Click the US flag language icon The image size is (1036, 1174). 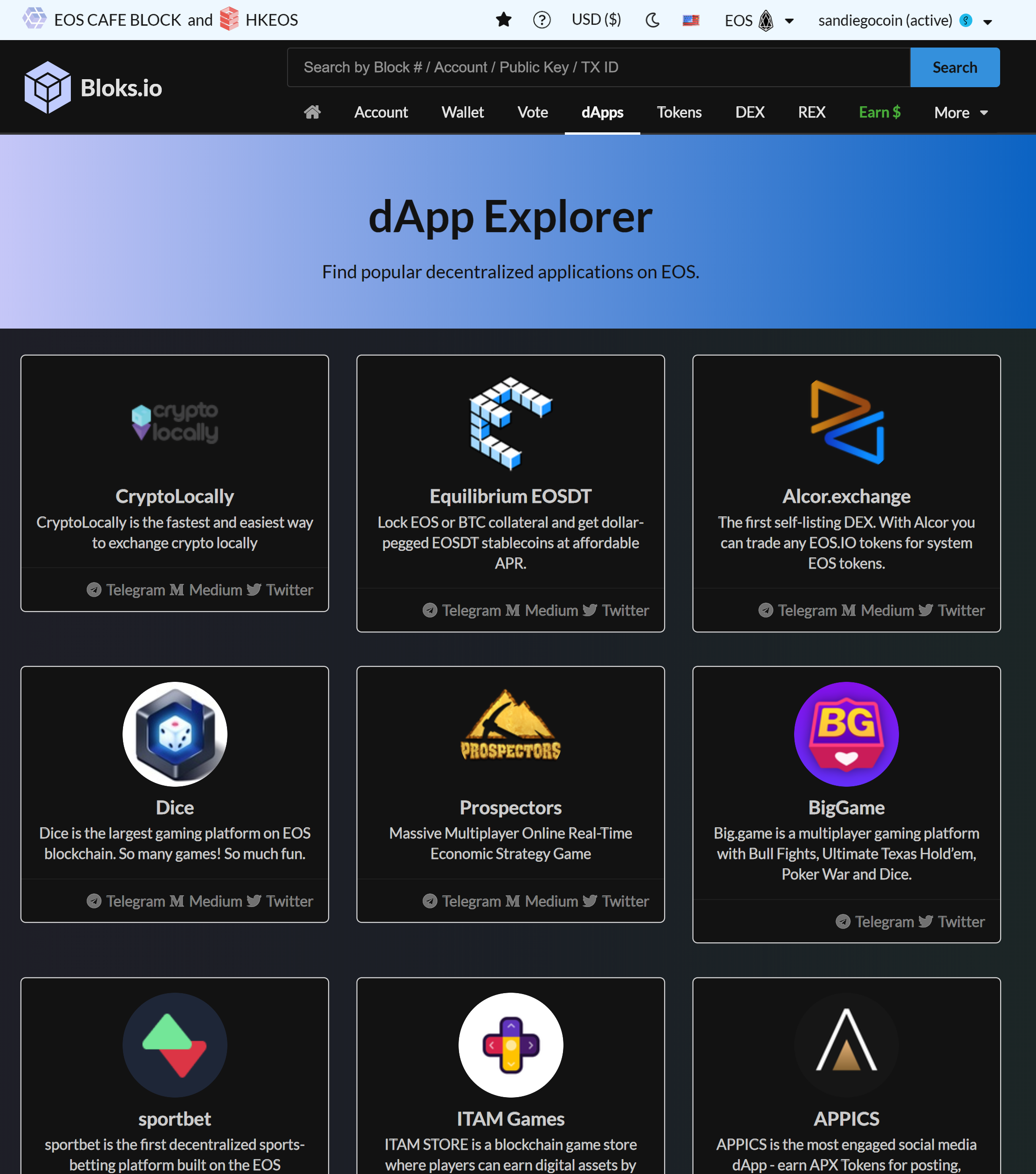point(690,21)
